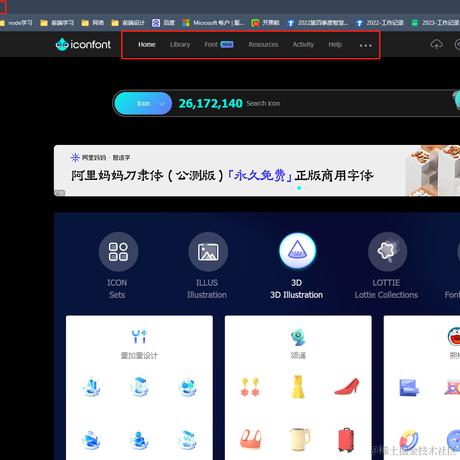This screenshot has width=460, height=460.
Task: Open the node学习 bookmark folder
Action: (16, 23)
